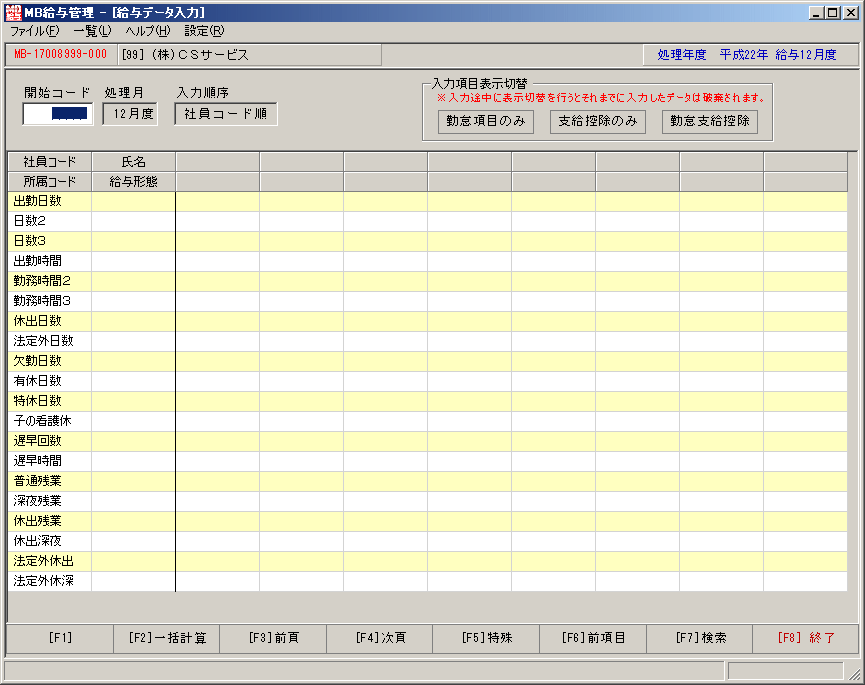Click the 処理年度 平成22年 給与12月度 label
865x685 pixels.
747,55
